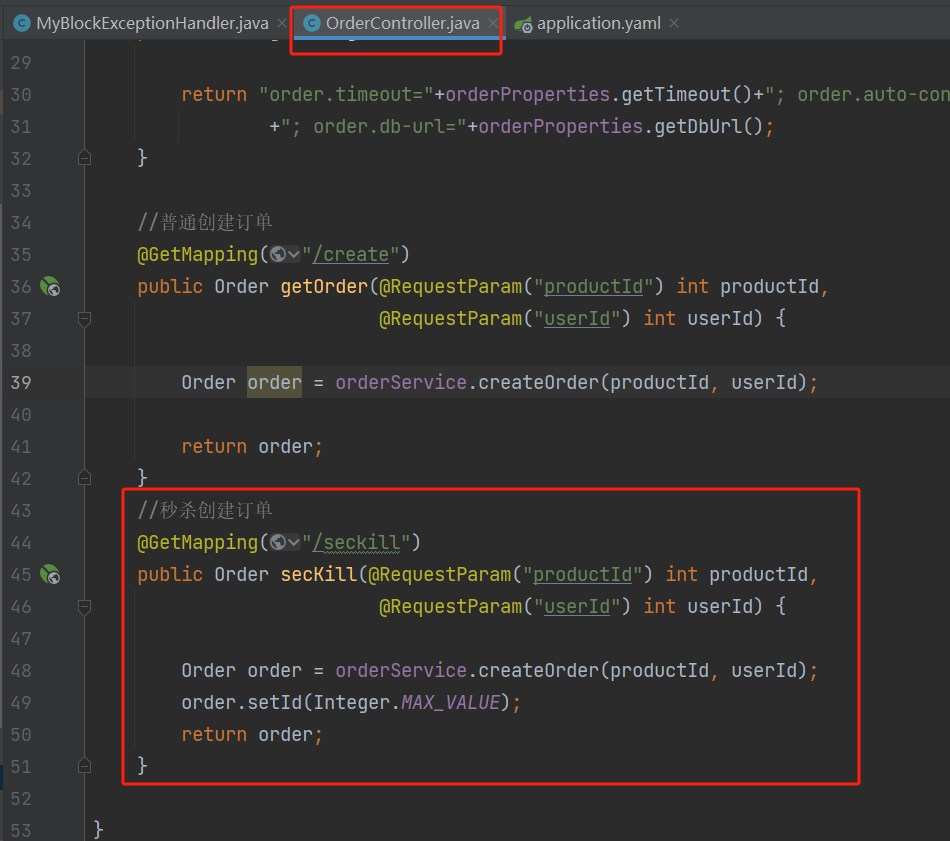Screen dimensions: 950x841
Task: Click "getTimeout()" call on line 30
Action: (687, 95)
